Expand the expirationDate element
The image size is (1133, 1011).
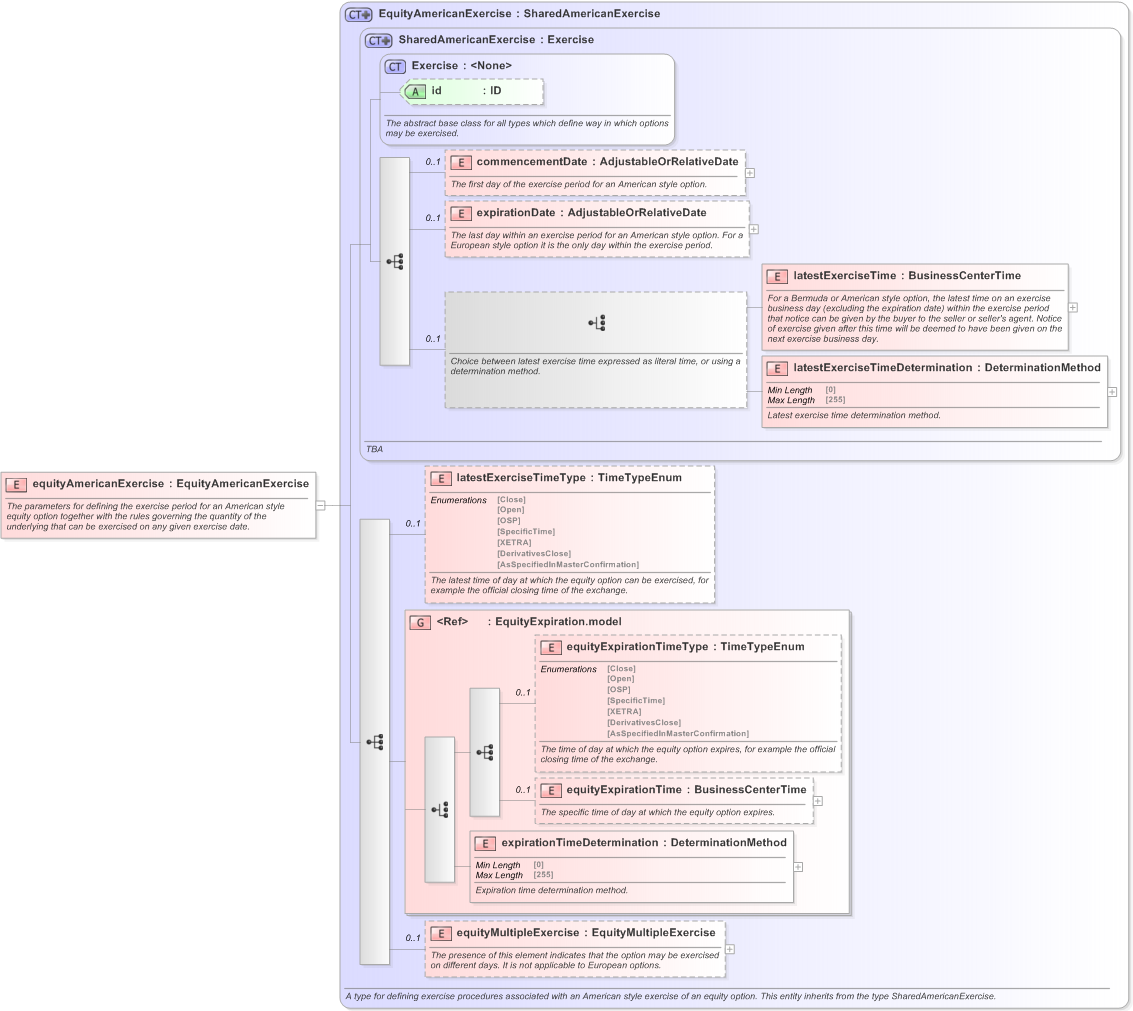[754, 229]
